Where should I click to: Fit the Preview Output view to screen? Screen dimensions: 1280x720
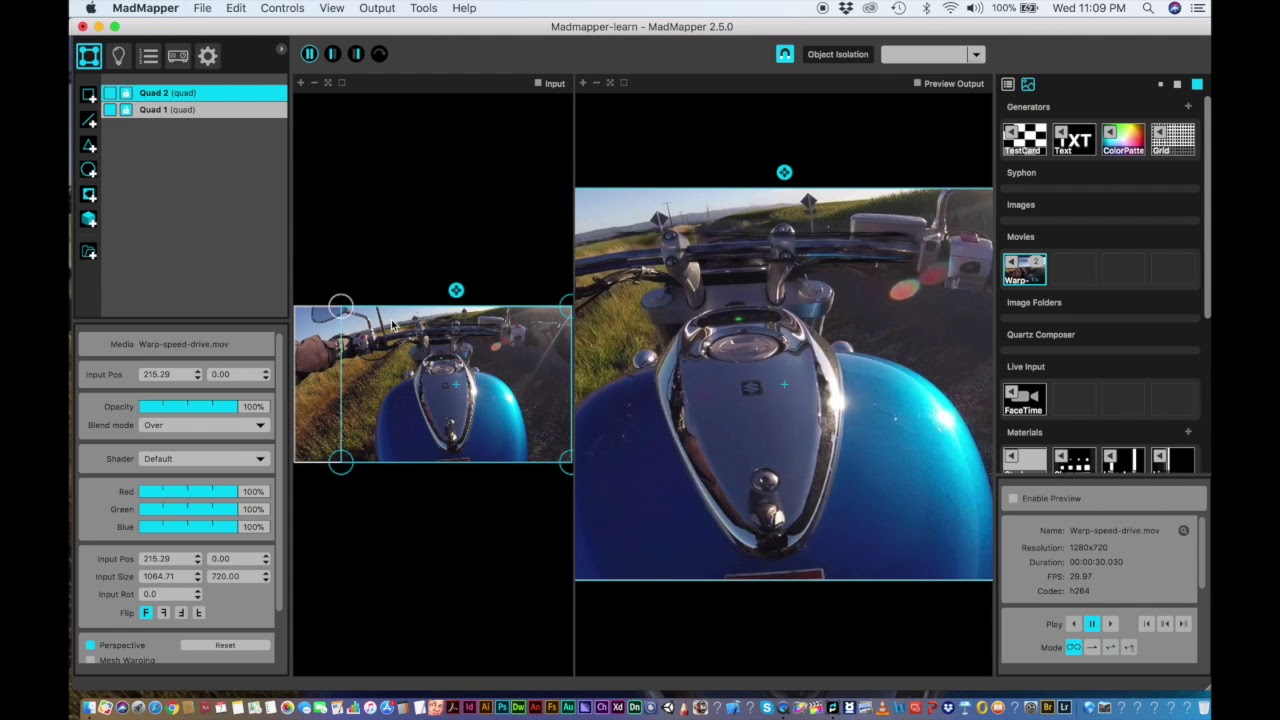610,83
